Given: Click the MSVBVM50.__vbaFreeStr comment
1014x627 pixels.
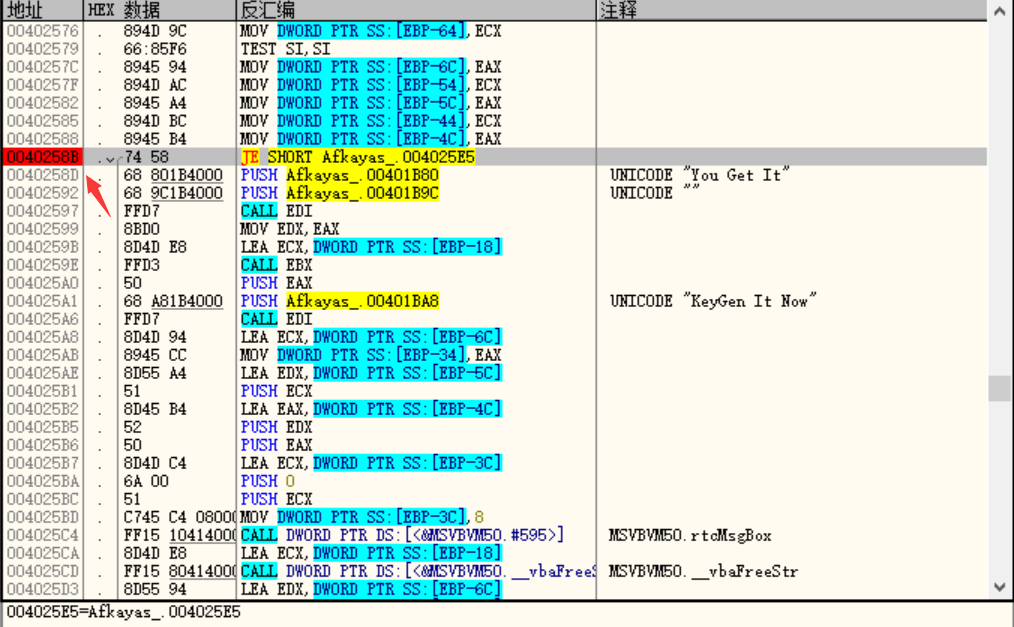Looking at the screenshot, I should click(704, 572).
